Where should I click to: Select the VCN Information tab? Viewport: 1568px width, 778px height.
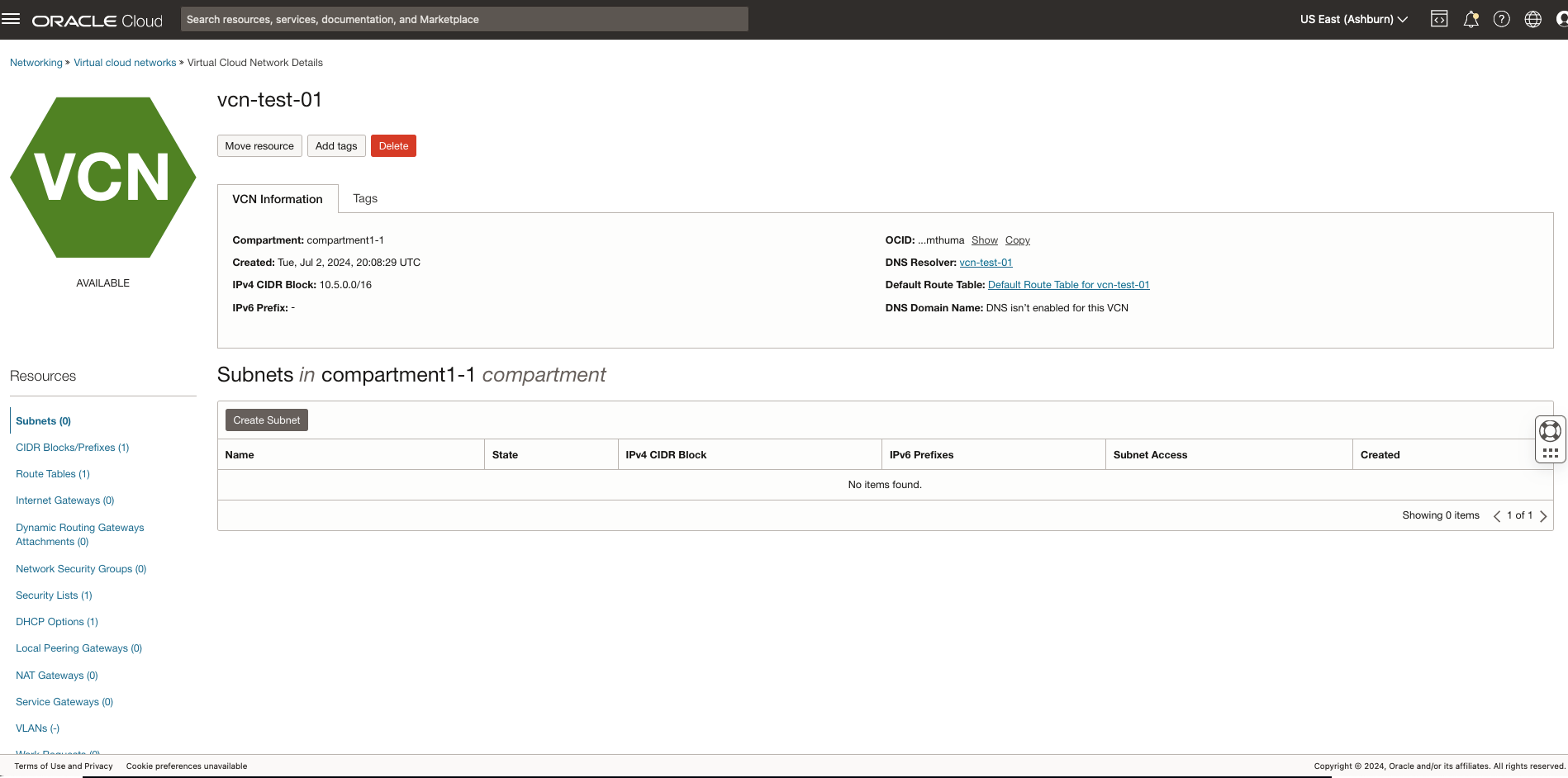pyautogui.click(x=278, y=198)
